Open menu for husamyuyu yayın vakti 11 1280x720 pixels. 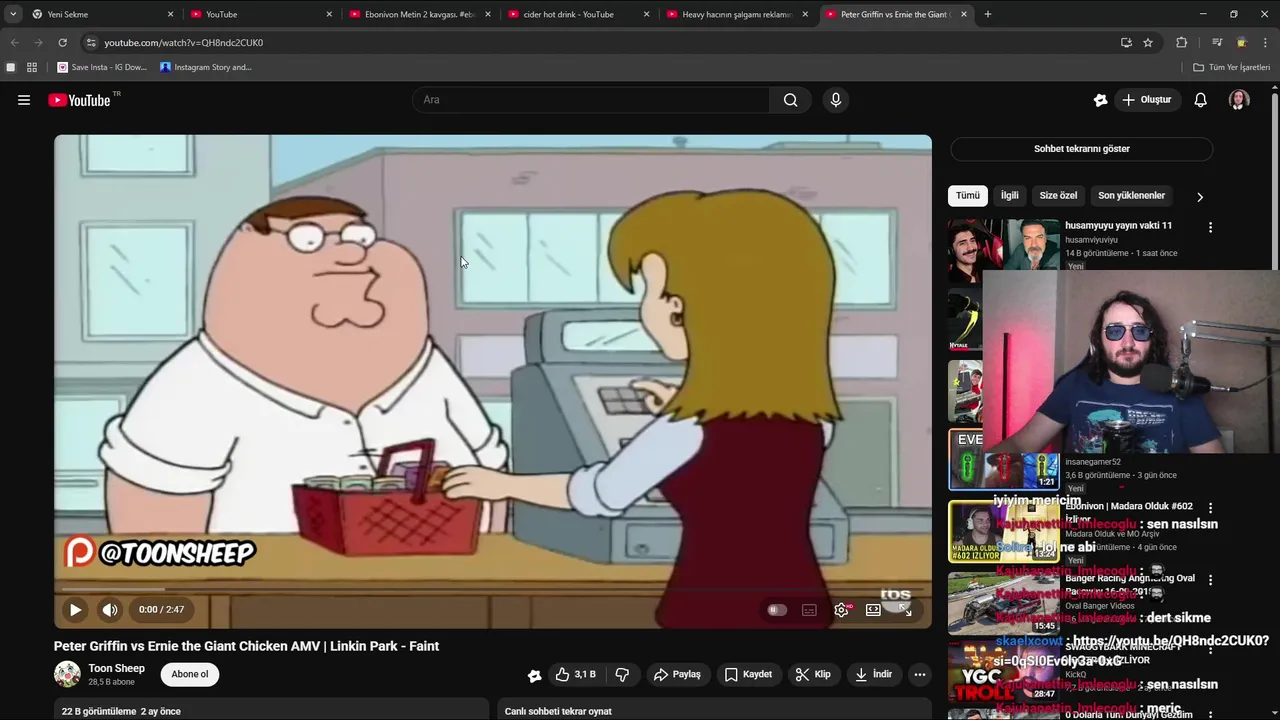[x=1210, y=228]
